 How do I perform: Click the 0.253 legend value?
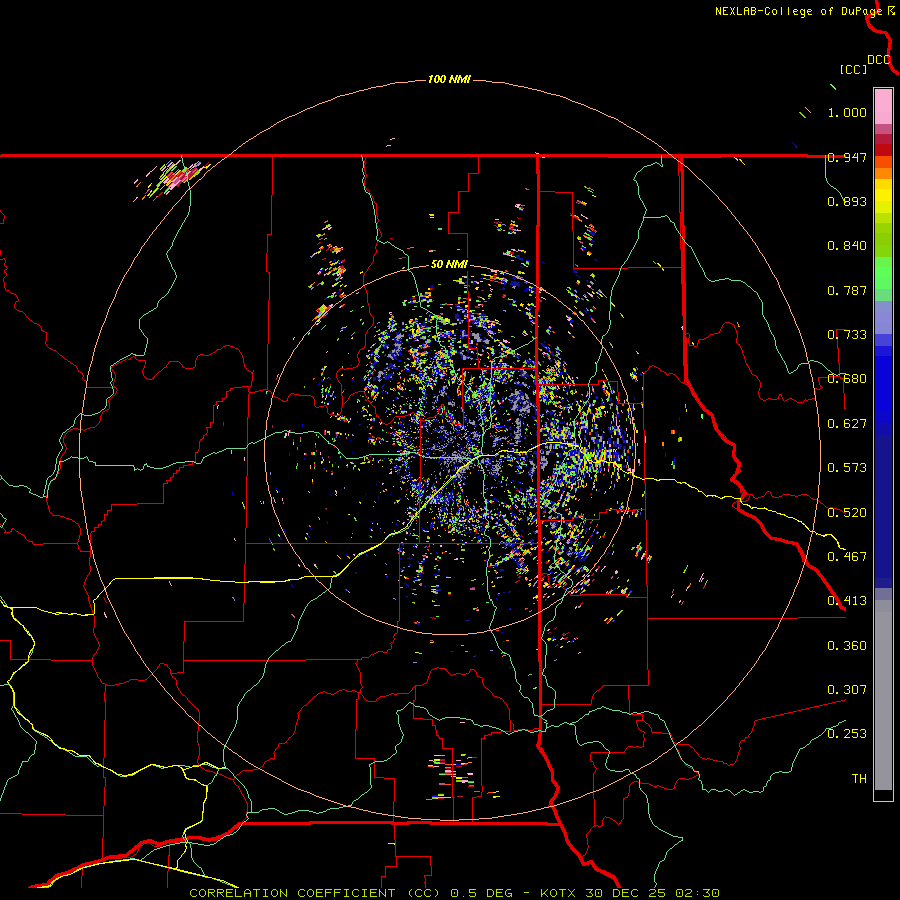tap(847, 734)
